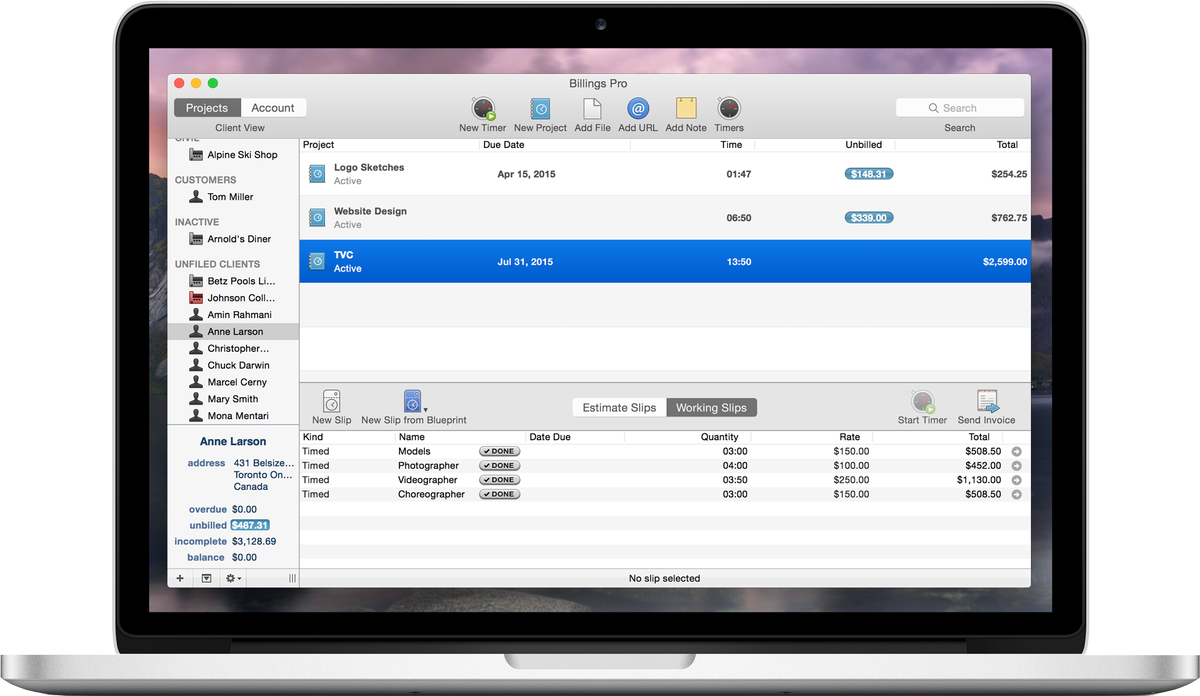Toggle the DONE badge on Photographer slip
1200x696 pixels.
(499, 466)
